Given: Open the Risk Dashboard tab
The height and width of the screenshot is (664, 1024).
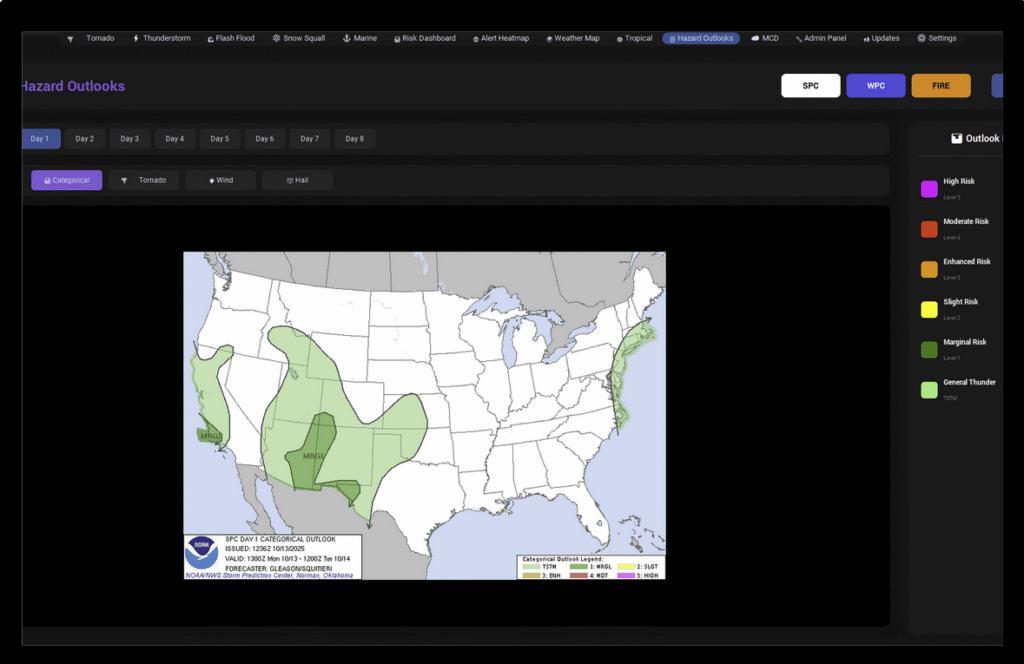Looking at the screenshot, I should (424, 39).
